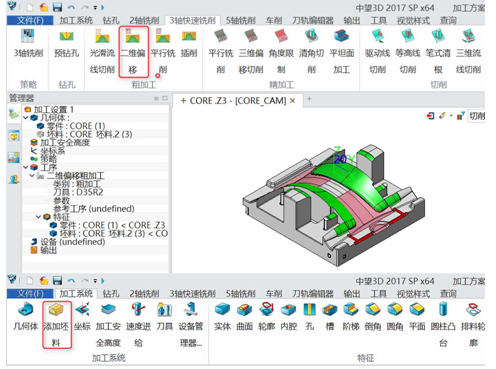
Task: Click the 驱动线切削 icon
Action: [377, 51]
